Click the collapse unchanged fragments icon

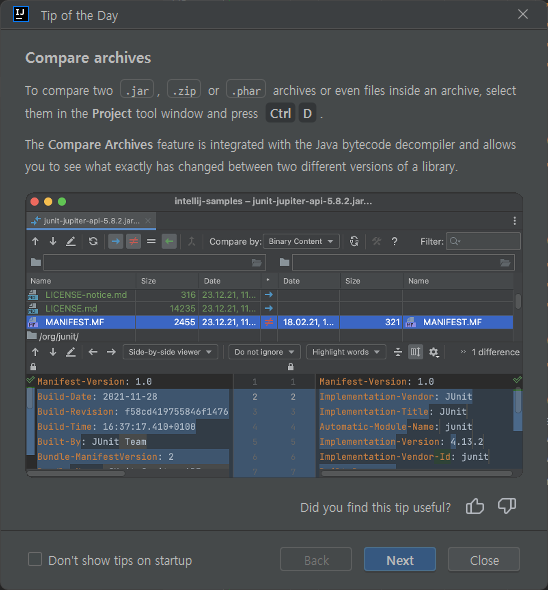pos(398,352)
